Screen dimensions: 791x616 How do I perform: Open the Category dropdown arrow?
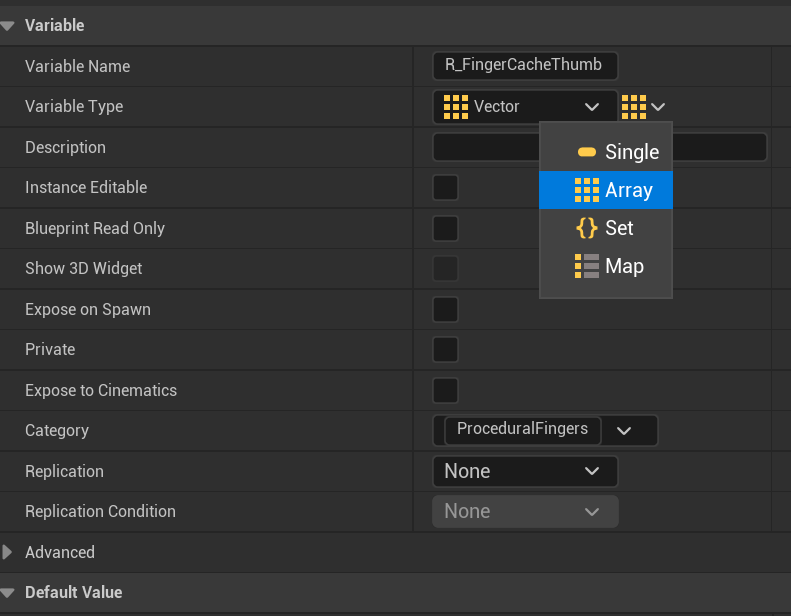pos(624,431)
